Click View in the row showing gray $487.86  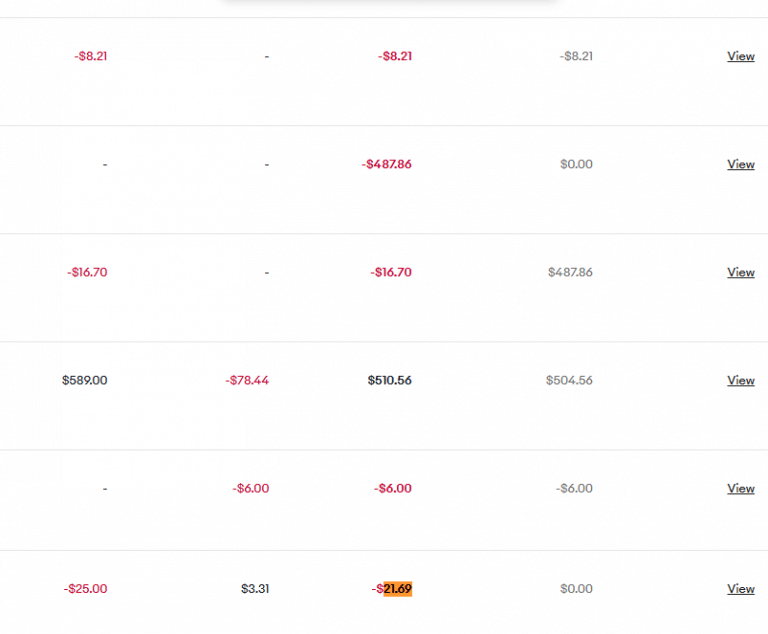click(740, 272)
